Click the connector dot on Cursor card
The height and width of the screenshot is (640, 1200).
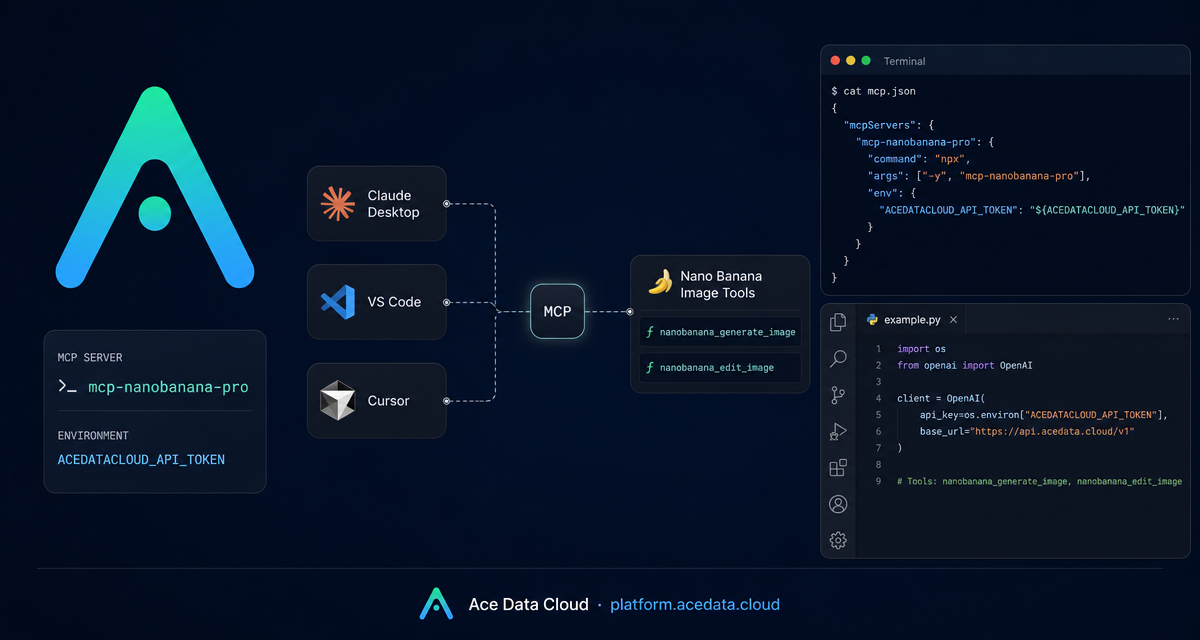446,400
